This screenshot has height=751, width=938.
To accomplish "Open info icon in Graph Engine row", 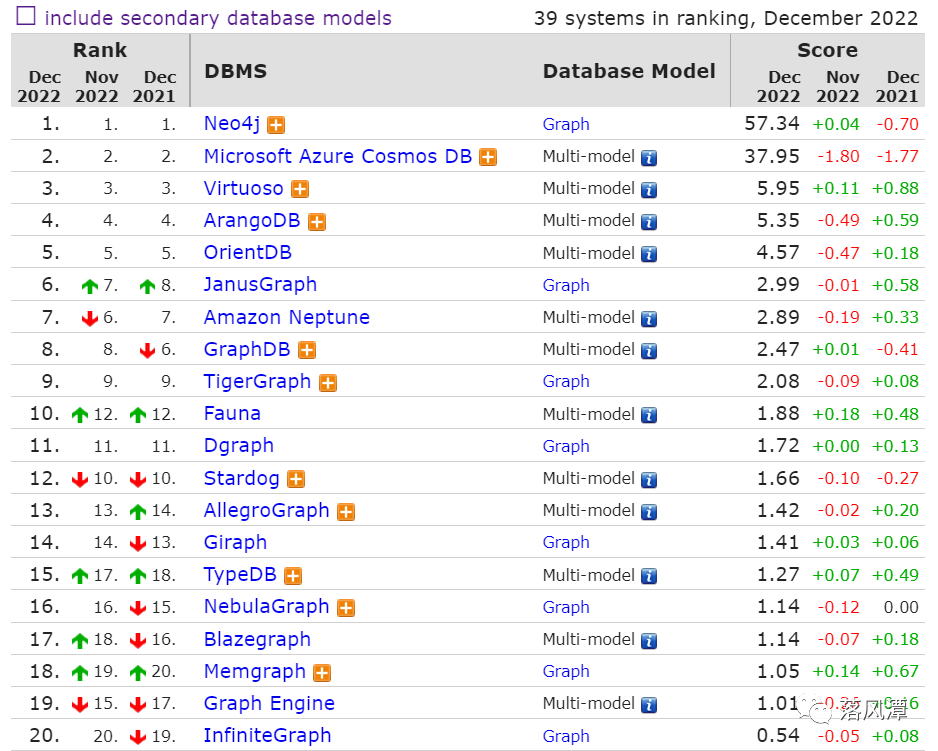I will tap(649, 705).
